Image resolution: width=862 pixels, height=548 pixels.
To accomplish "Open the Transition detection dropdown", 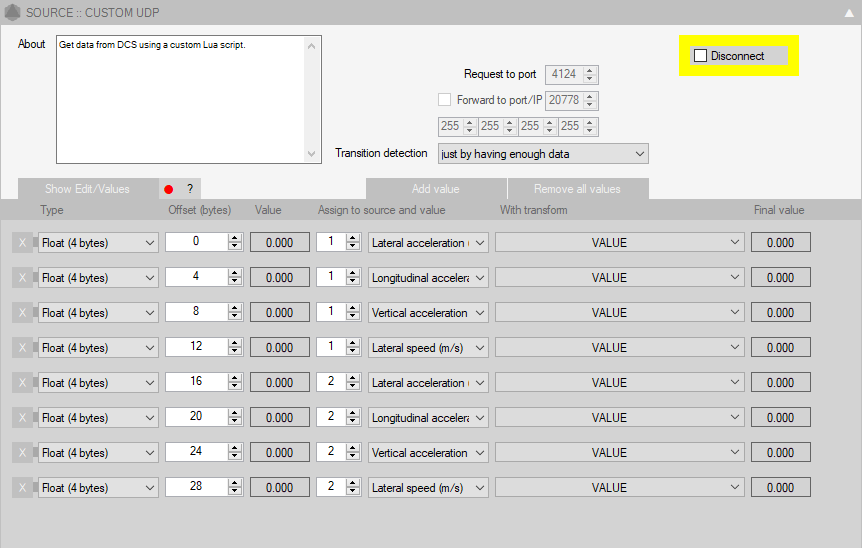I will pyautogui.click(x=543, y=154).
